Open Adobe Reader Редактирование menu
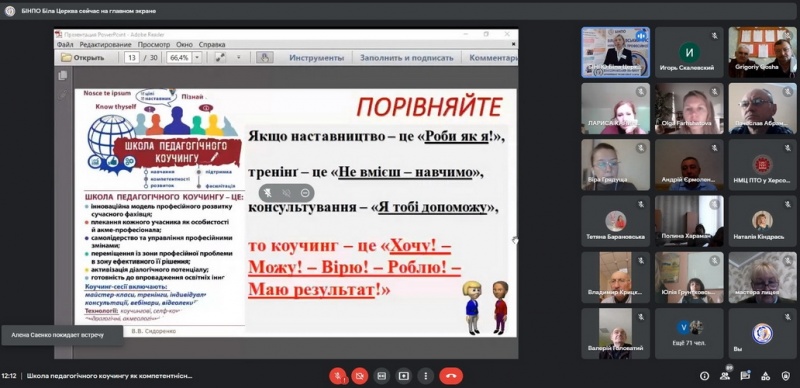 click(x=106, y=45)
